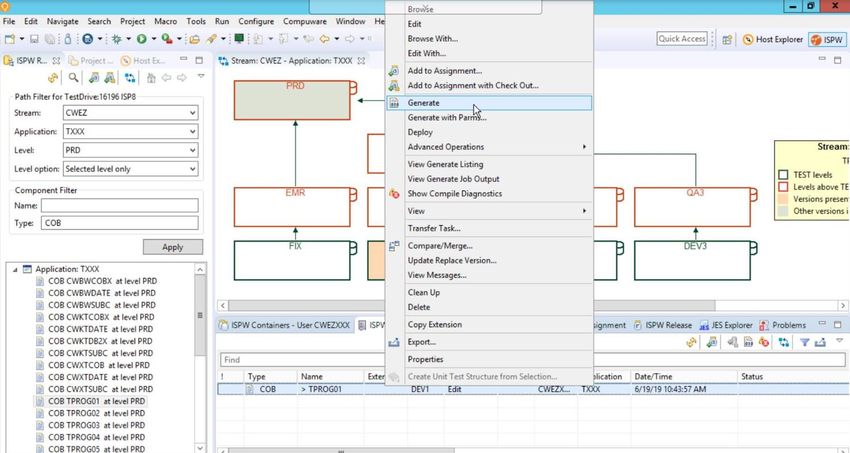Screen dimensions: 850x453
Task: Click the Compile Diagnostics icon in bottom toolbar
Action: pyautogui.click(x=763, y=342)
